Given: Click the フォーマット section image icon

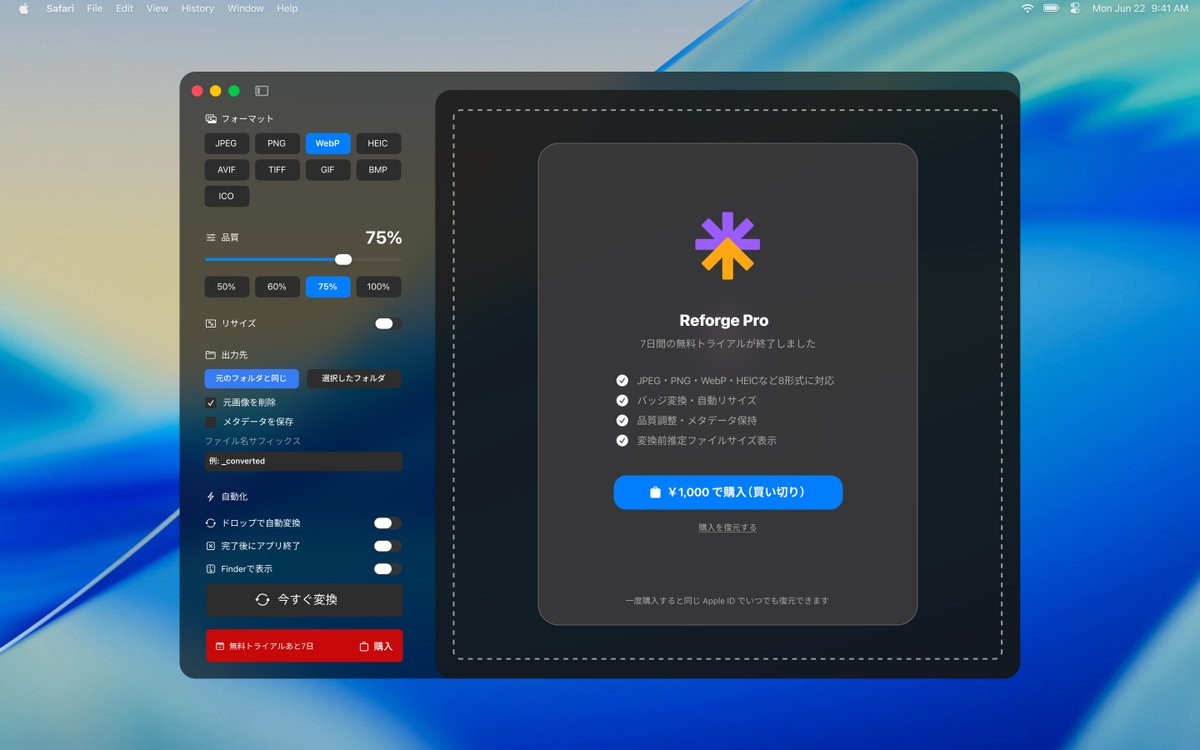Looking at the screenshot, I should pos(211,119).
